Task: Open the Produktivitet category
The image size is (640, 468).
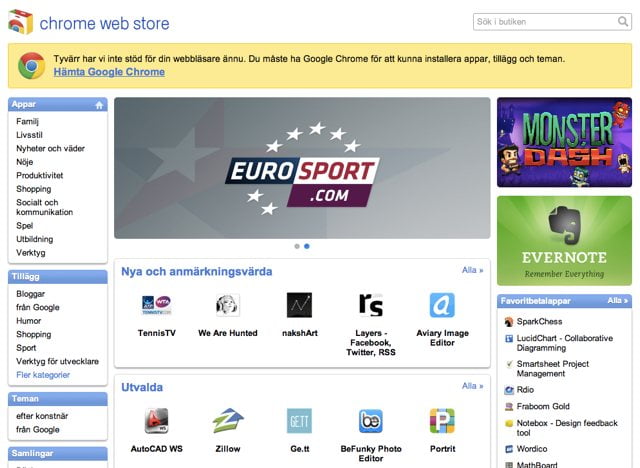Action: tap(39, 175)
